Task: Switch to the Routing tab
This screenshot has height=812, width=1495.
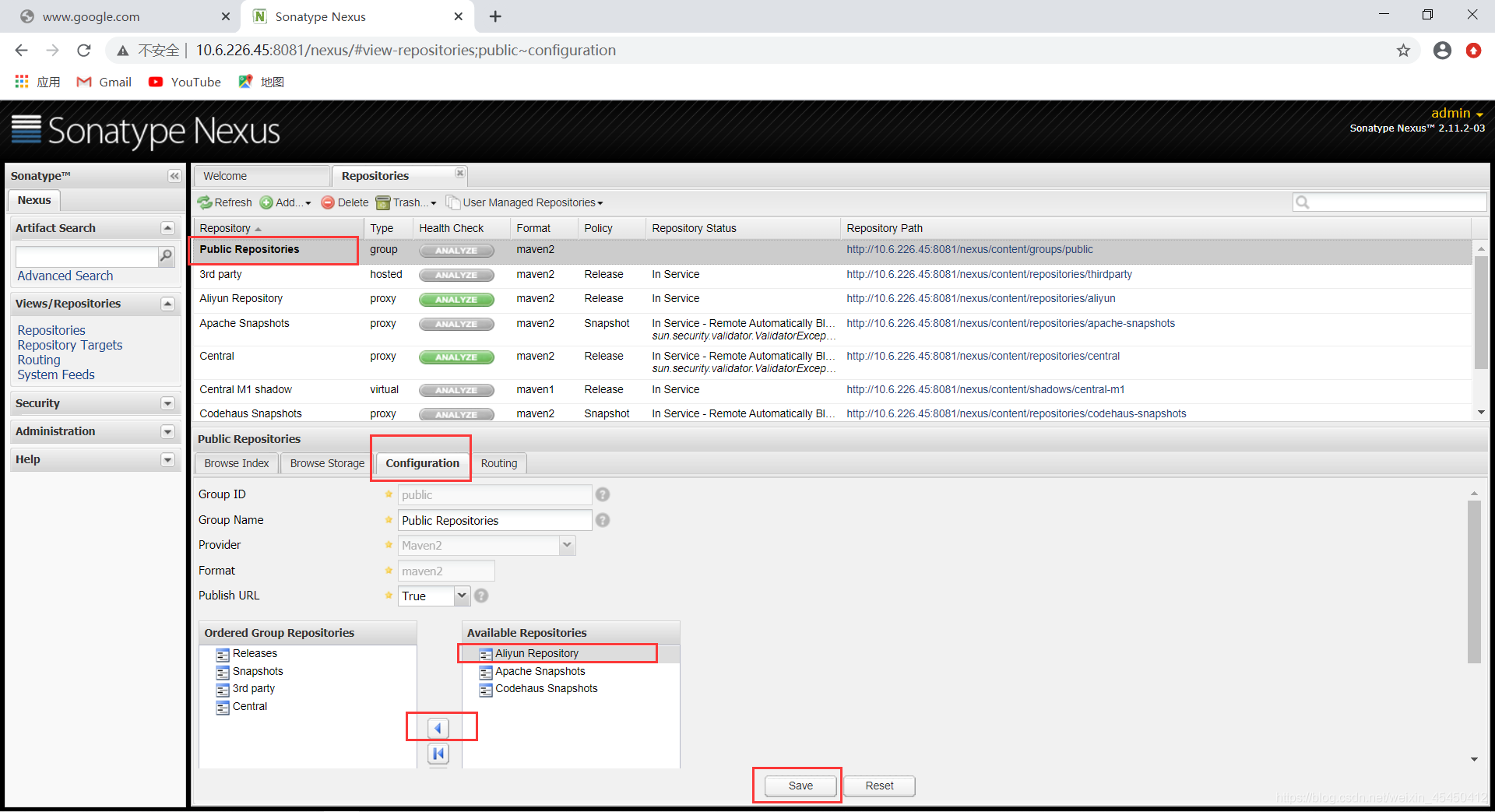Action: 499,463
